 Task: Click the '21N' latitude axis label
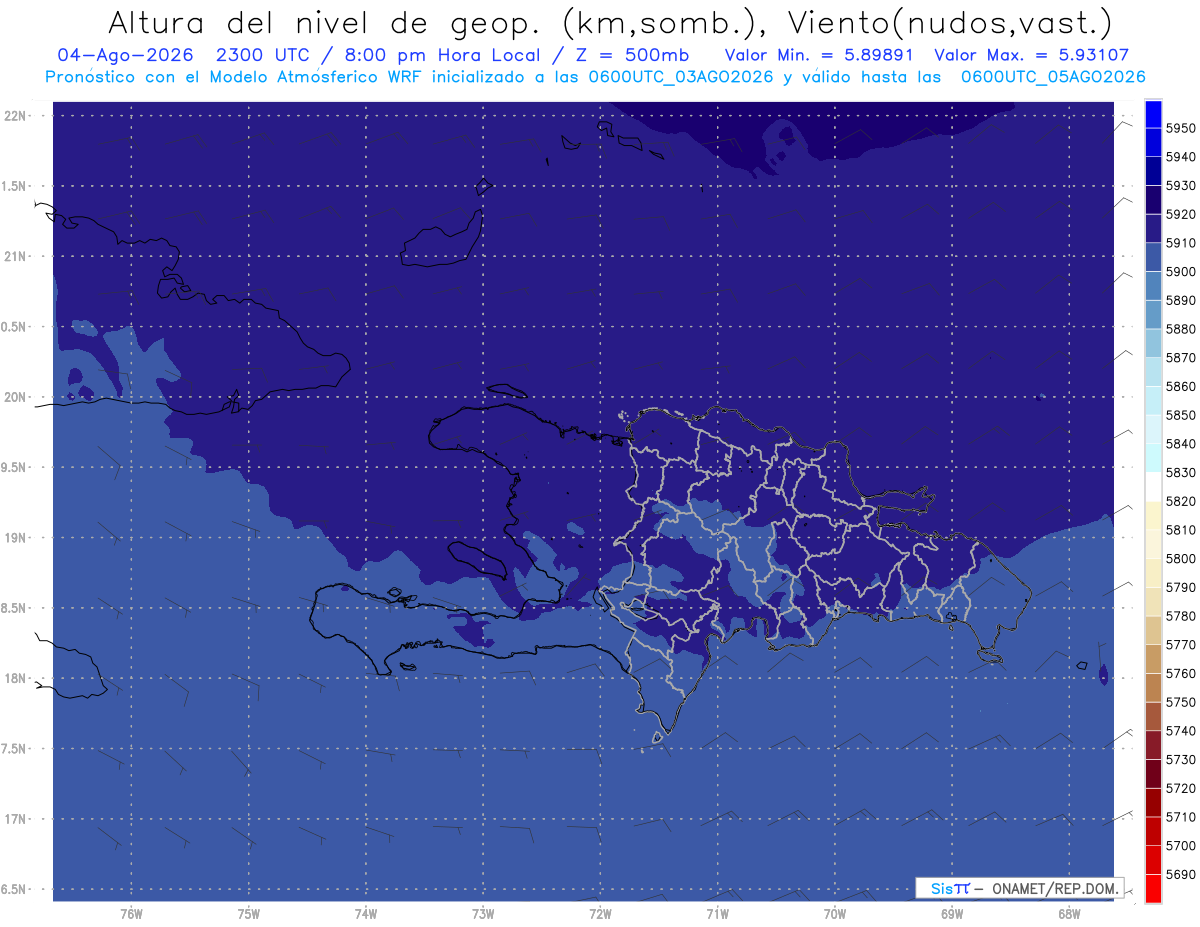(15, 256)
